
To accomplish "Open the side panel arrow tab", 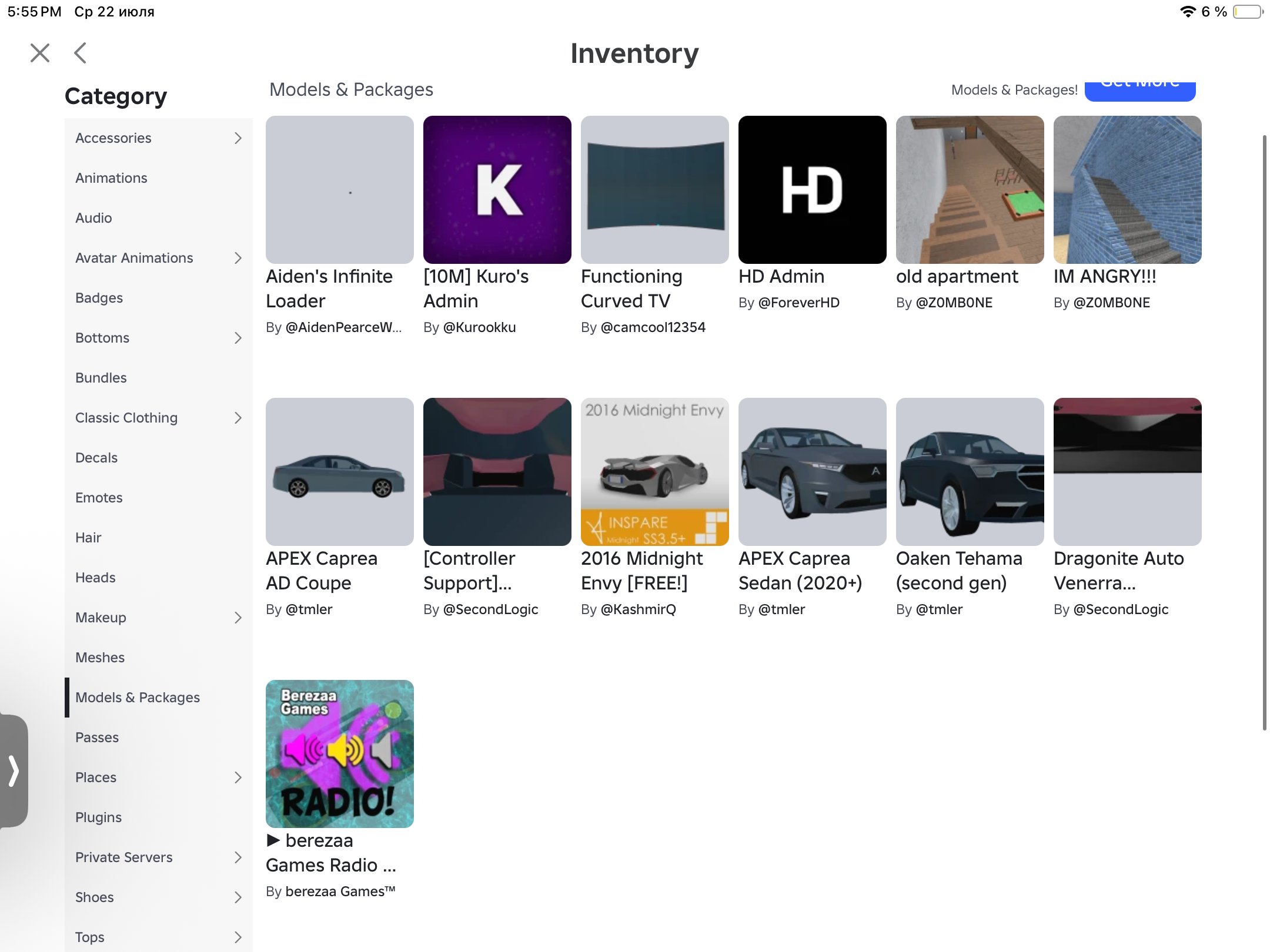I will click(14, 771).
